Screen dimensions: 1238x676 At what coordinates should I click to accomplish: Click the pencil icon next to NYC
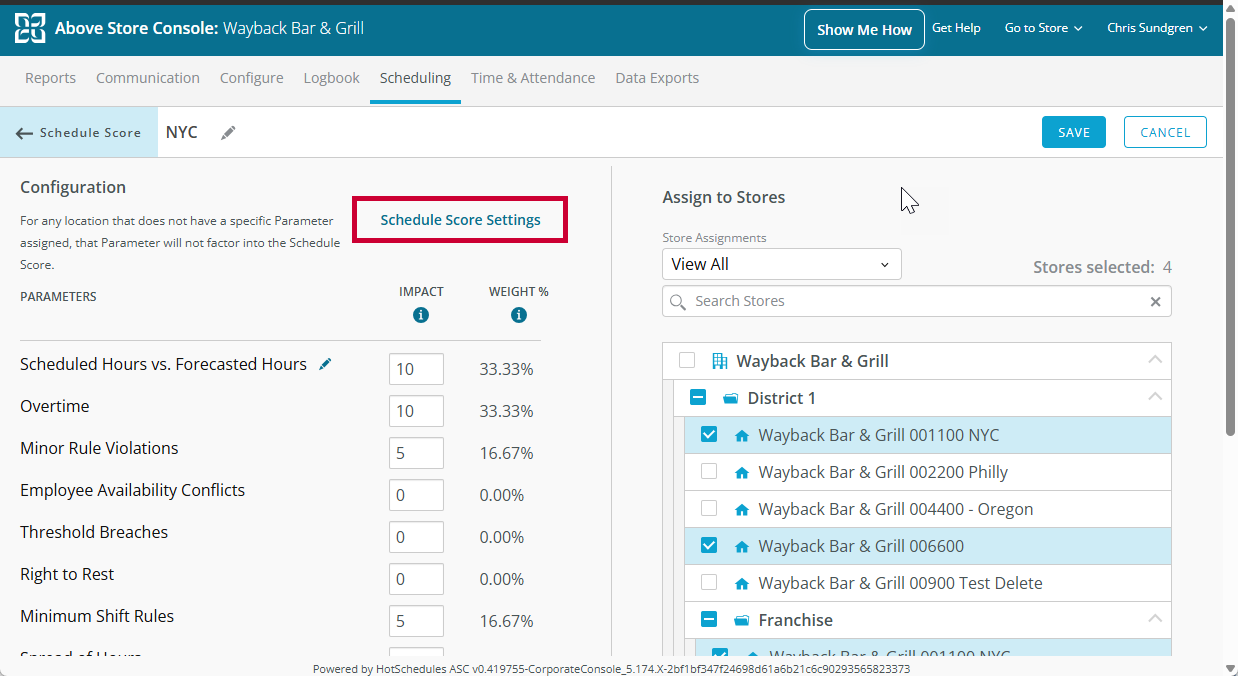click(229, 133)
